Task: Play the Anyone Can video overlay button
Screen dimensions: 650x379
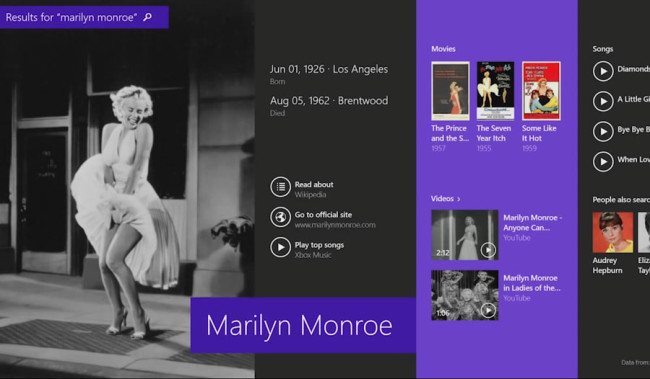Action: [x=488, y=250]
